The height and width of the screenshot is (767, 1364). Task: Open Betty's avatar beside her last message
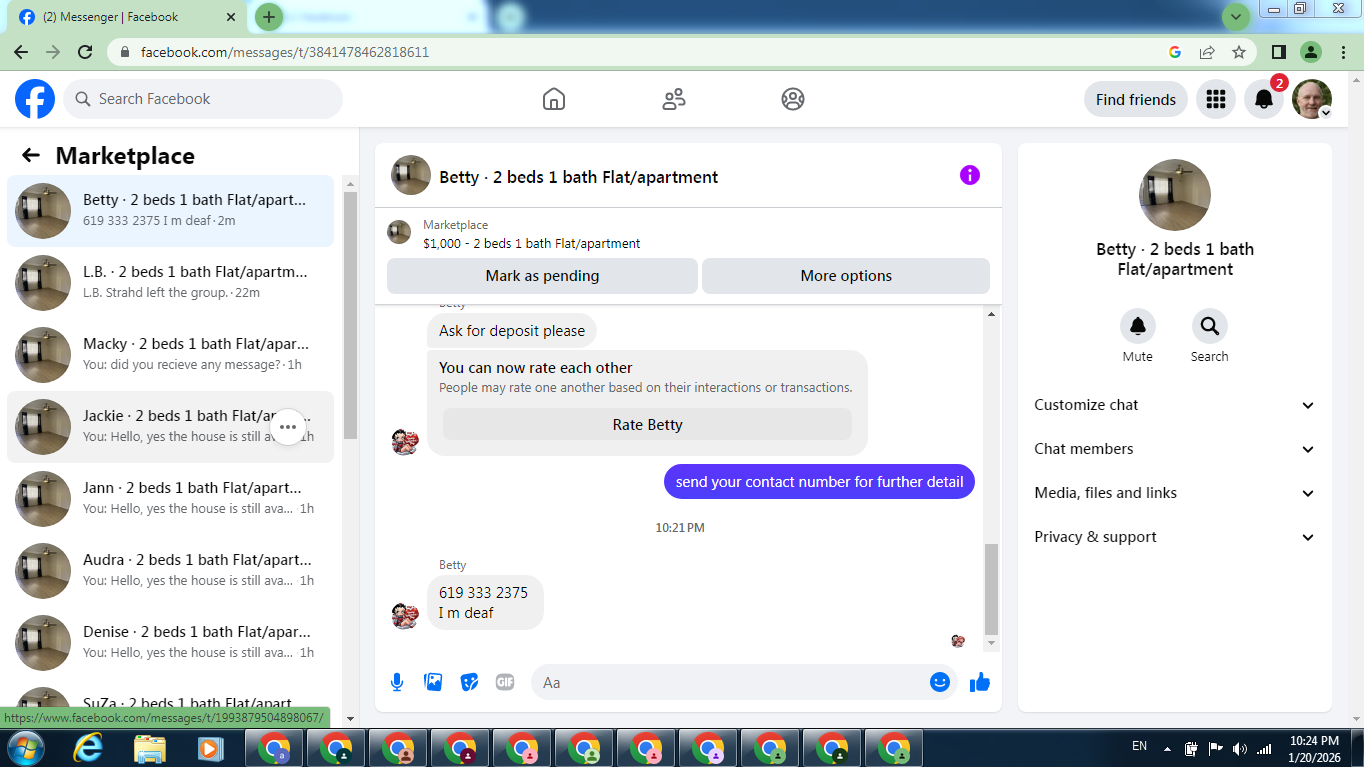(405, 614)
